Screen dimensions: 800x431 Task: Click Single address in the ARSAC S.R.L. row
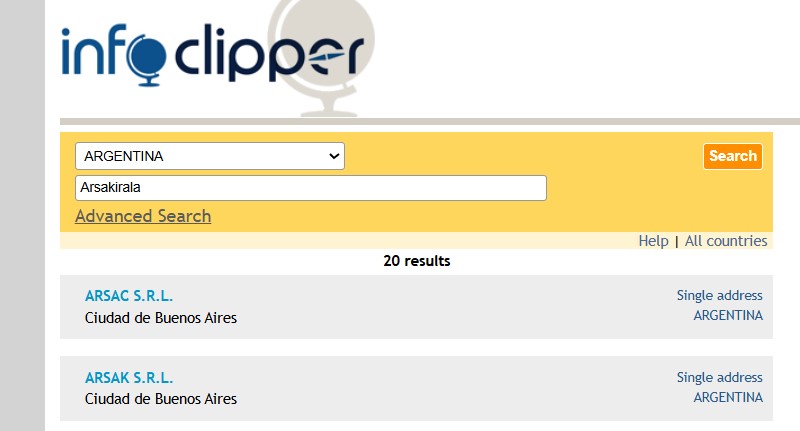pyautogui.click(x=719, y=295)
